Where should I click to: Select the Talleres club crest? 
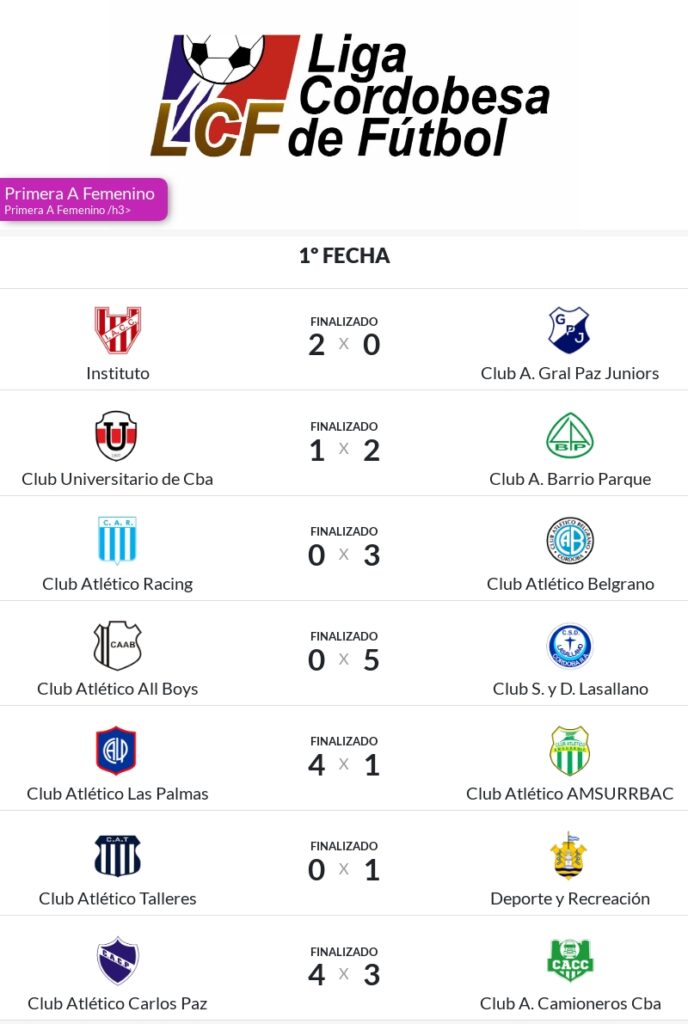117,855
